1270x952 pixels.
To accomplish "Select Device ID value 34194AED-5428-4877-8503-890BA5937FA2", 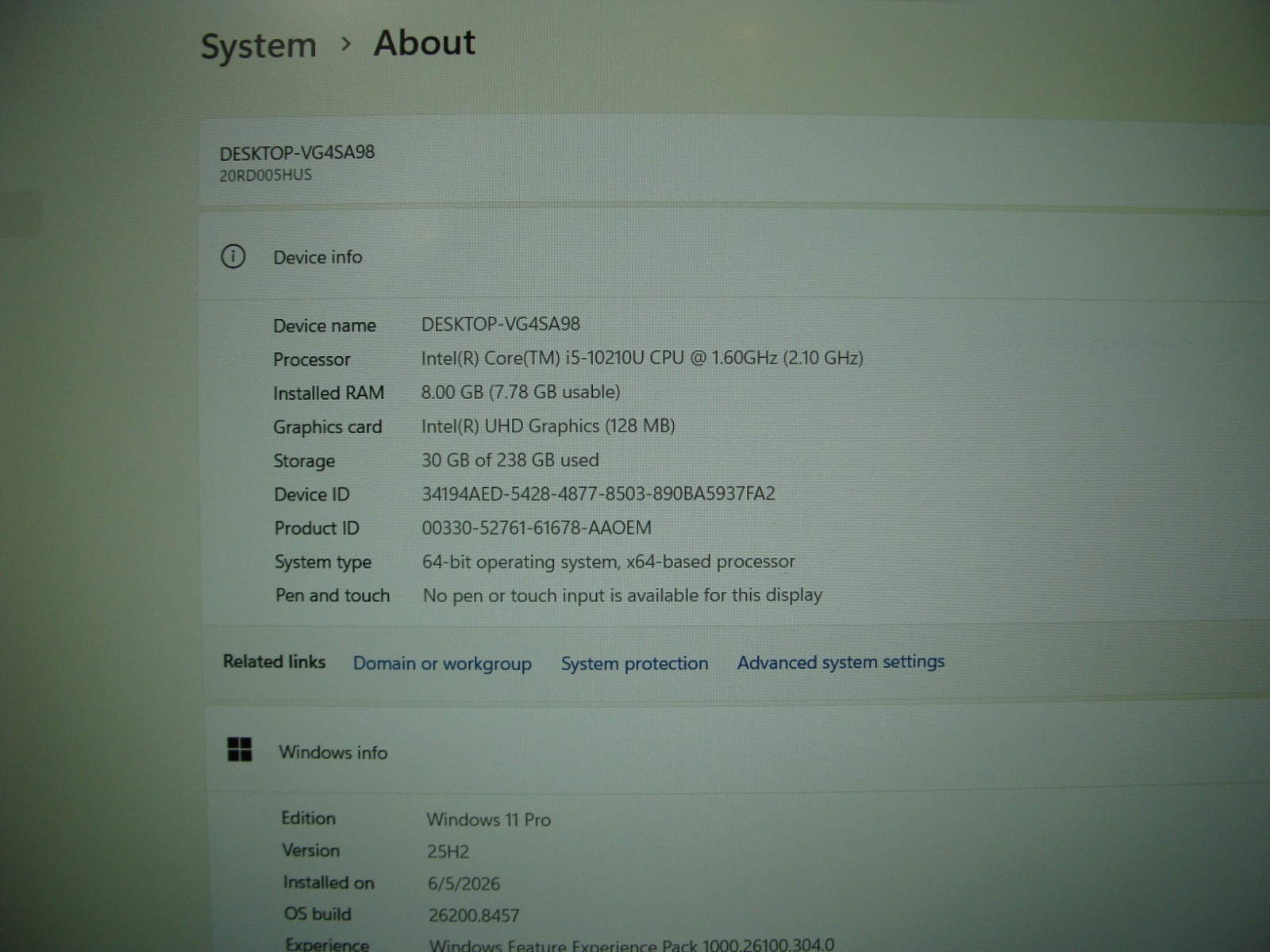I will 598,493.
